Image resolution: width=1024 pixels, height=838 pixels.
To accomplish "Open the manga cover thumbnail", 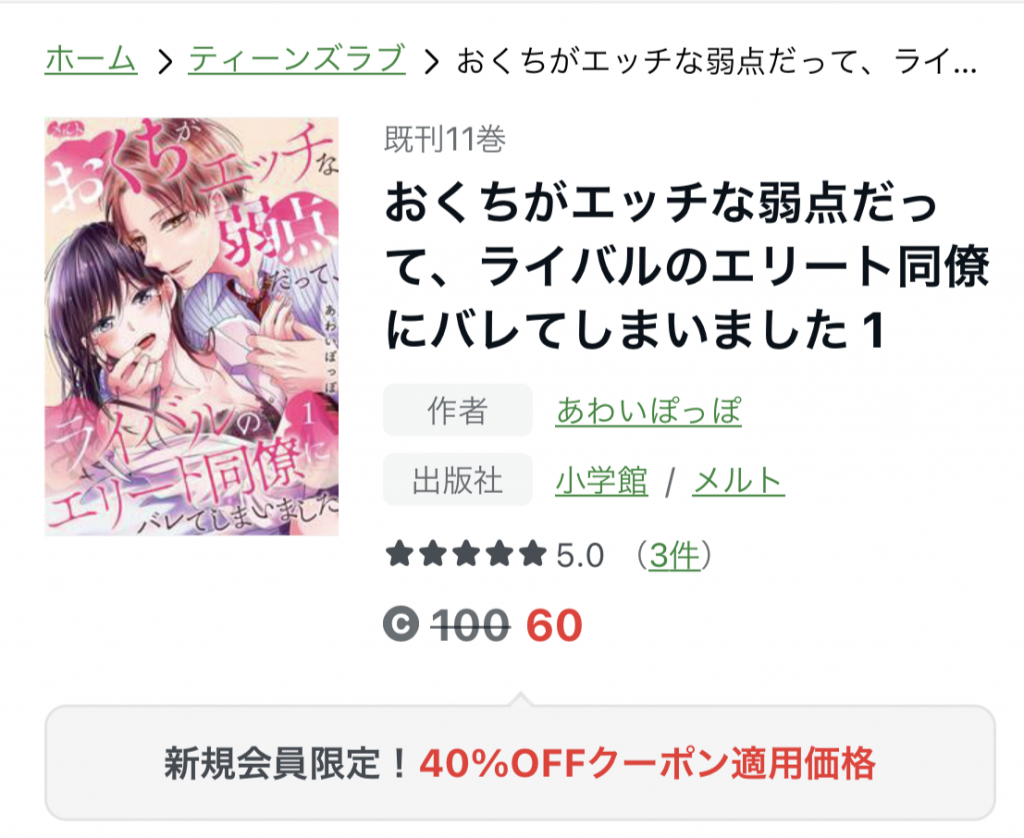I will coord(191,327).
